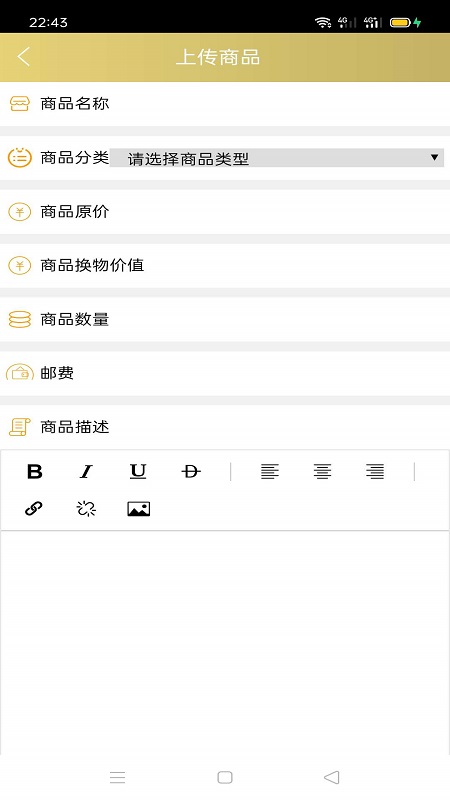Tap the back arrow in the header

[23, 57]
